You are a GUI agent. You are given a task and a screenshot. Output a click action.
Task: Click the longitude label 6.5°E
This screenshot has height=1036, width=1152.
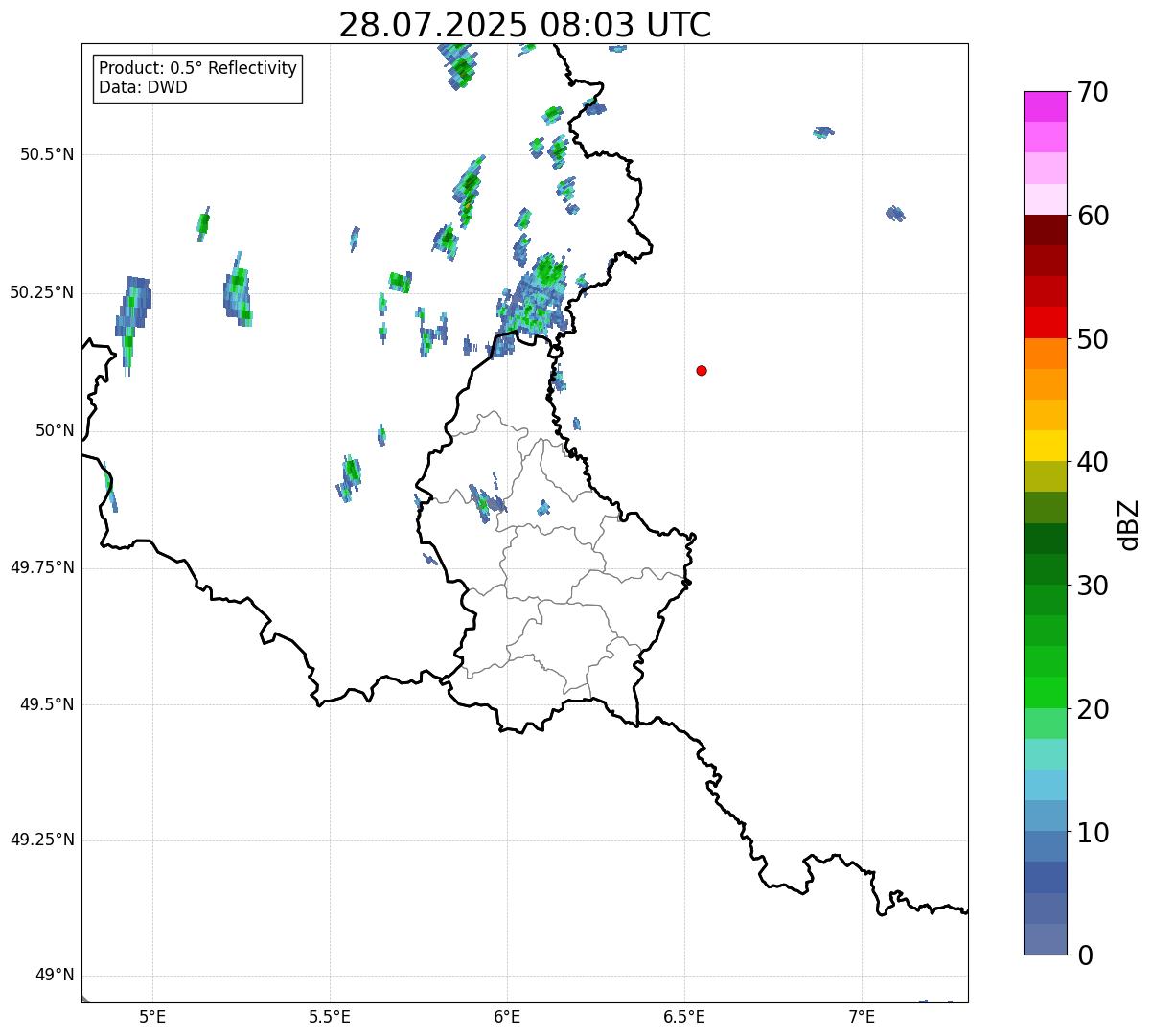[684, 1018]
